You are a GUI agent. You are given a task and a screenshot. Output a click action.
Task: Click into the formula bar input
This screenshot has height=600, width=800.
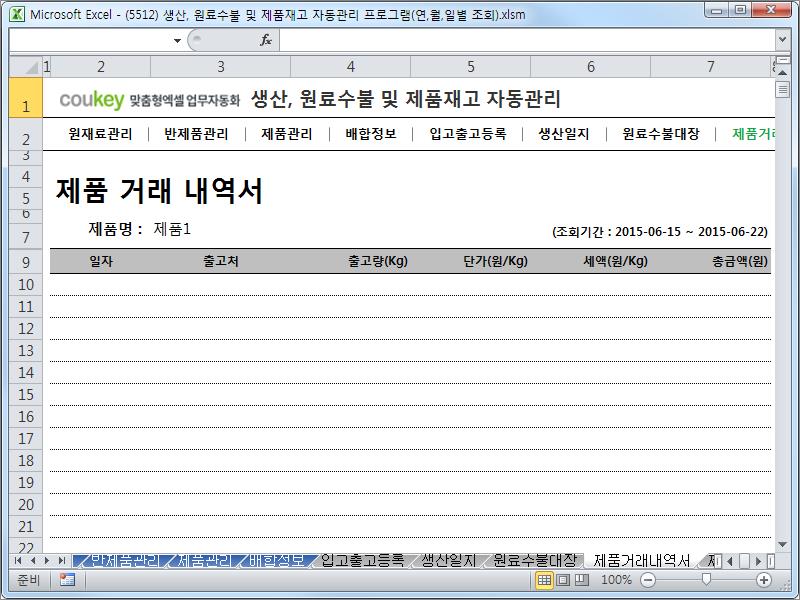click(527, 40)
